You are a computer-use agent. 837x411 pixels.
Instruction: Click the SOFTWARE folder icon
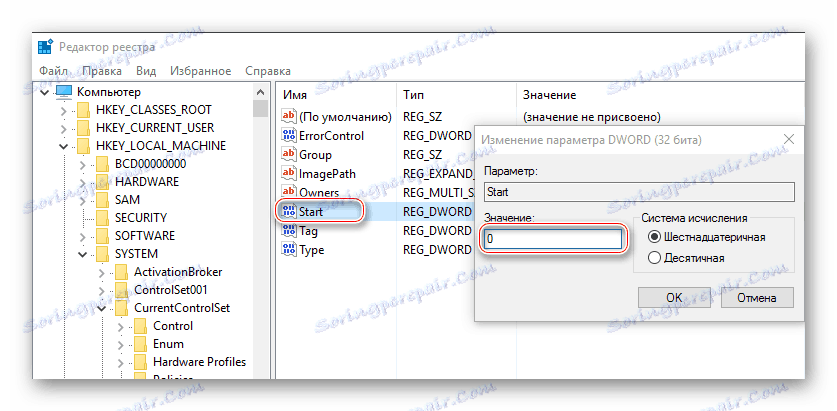[102, 236]
